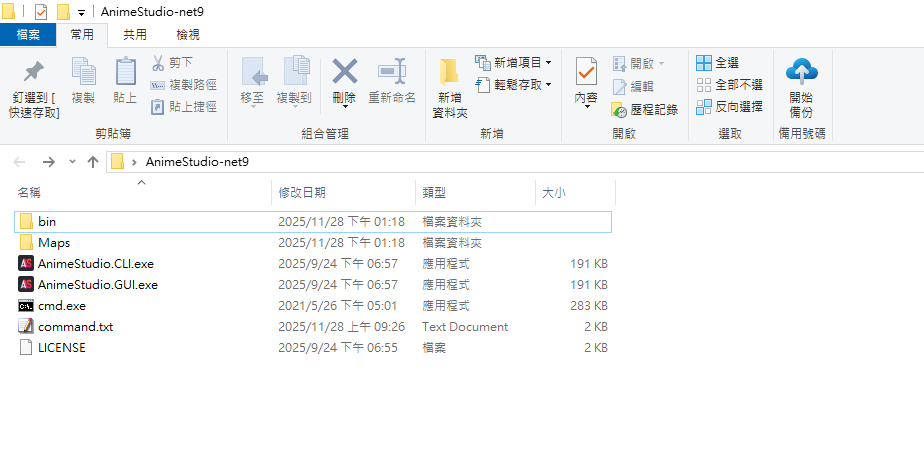Viewport: 924px width, 460px height.
Task: Click the 重新命名 rename icon
Action: pyautogui.click(x=391, y=73)
